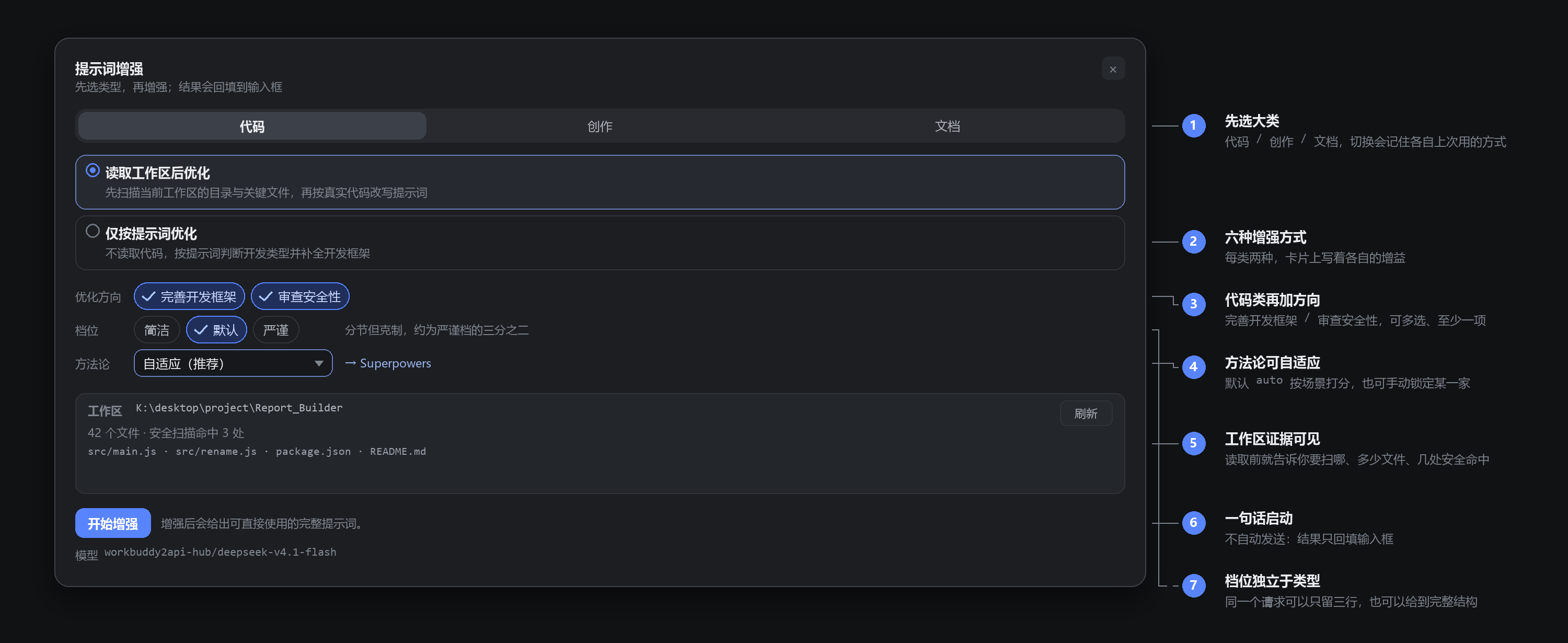Image resolution: width=1568 pixels, height=643 pixels.
Task: Toggle the 完善开发框架 direction chip
Action: pos(189,296)
